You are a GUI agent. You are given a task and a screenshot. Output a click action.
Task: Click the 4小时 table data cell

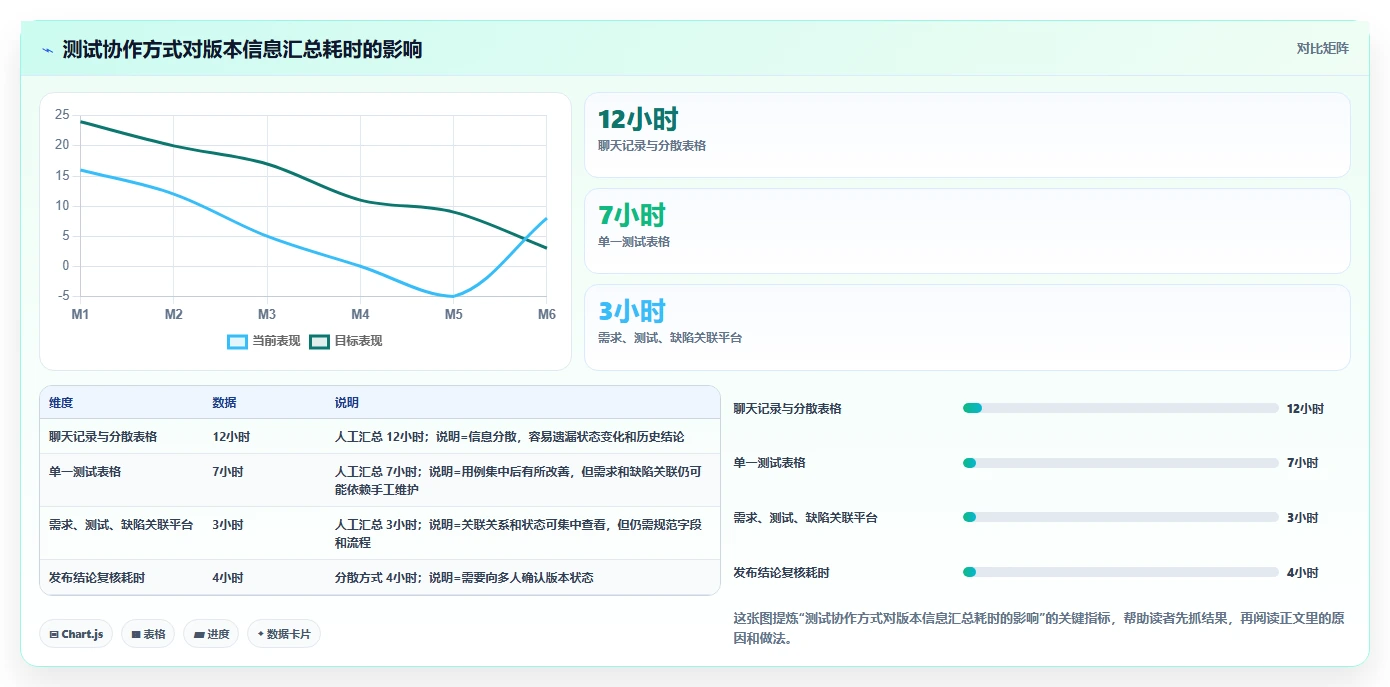pos(228,578)
